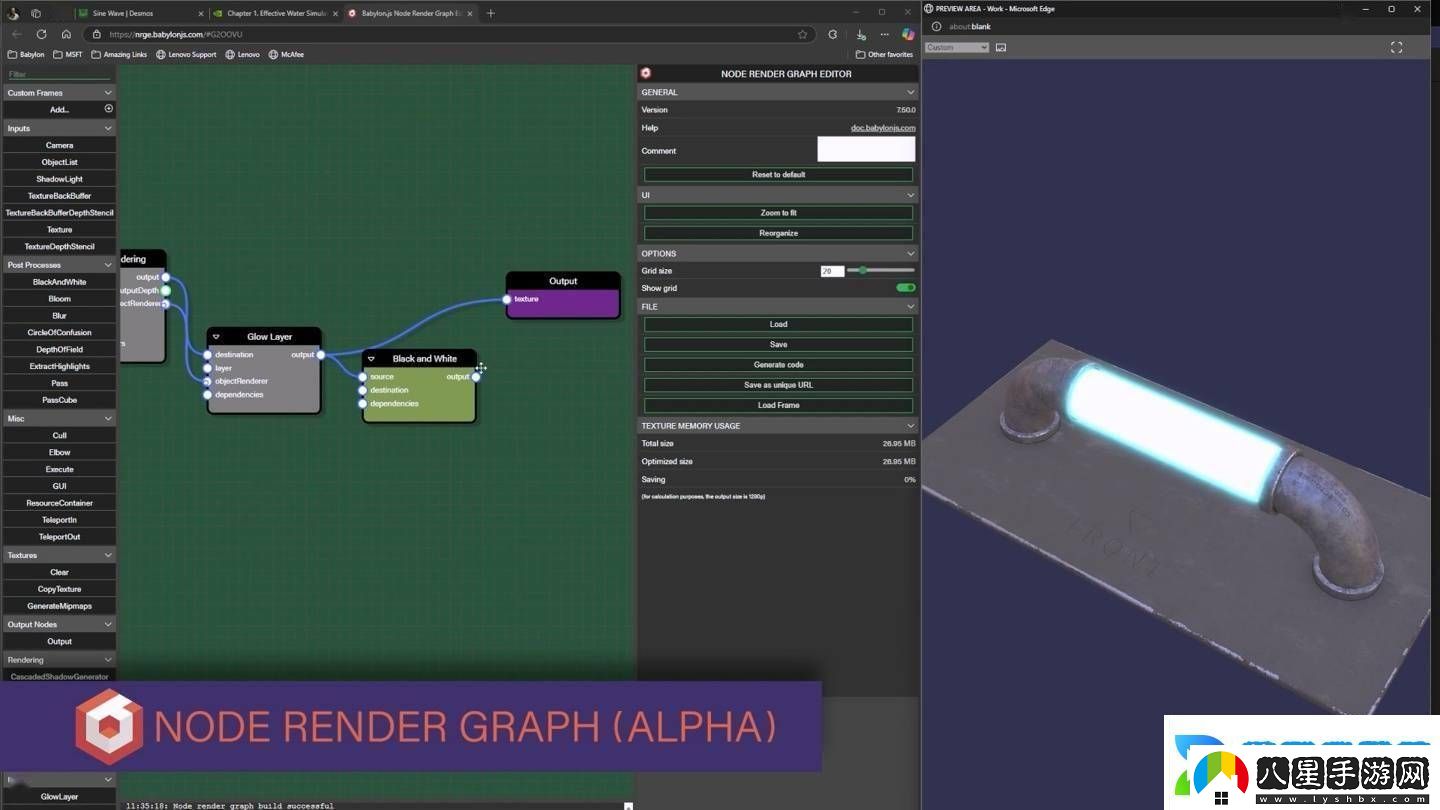Bookmark page with the star icon
The image size is (1440, 810).
tap(802, 34)
